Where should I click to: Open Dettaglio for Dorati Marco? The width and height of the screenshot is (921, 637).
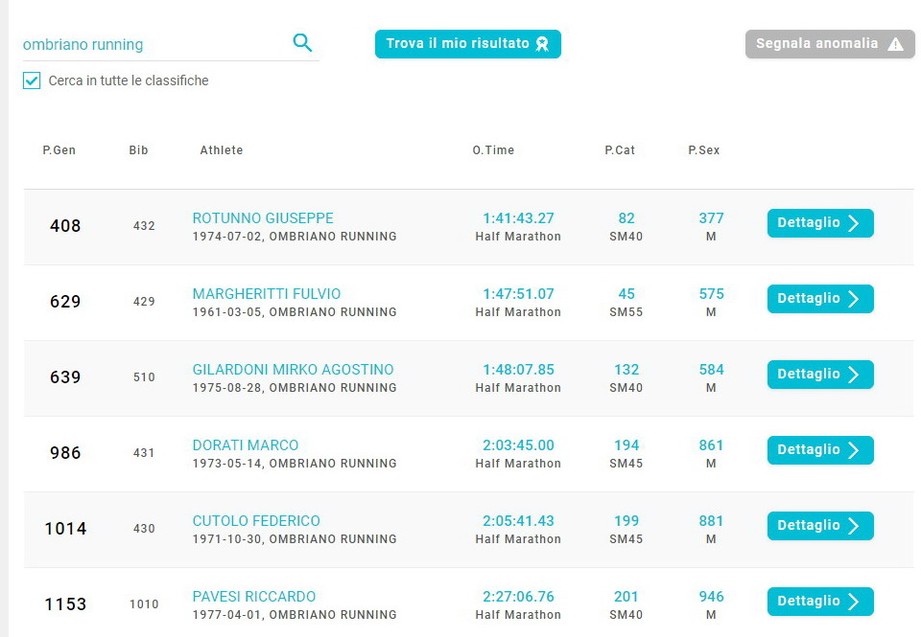click(x=820, y=450)
